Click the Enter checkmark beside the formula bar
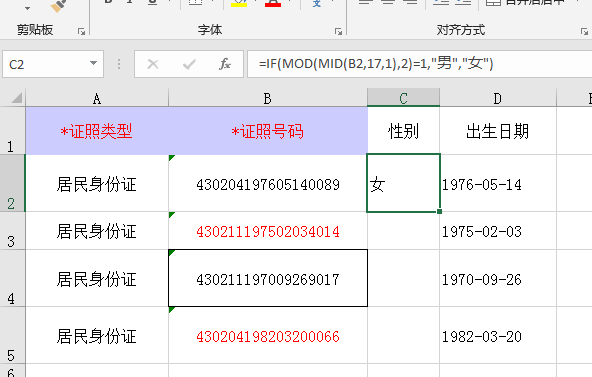The width and height of the screenshot is (592, 377). [189, 64]
